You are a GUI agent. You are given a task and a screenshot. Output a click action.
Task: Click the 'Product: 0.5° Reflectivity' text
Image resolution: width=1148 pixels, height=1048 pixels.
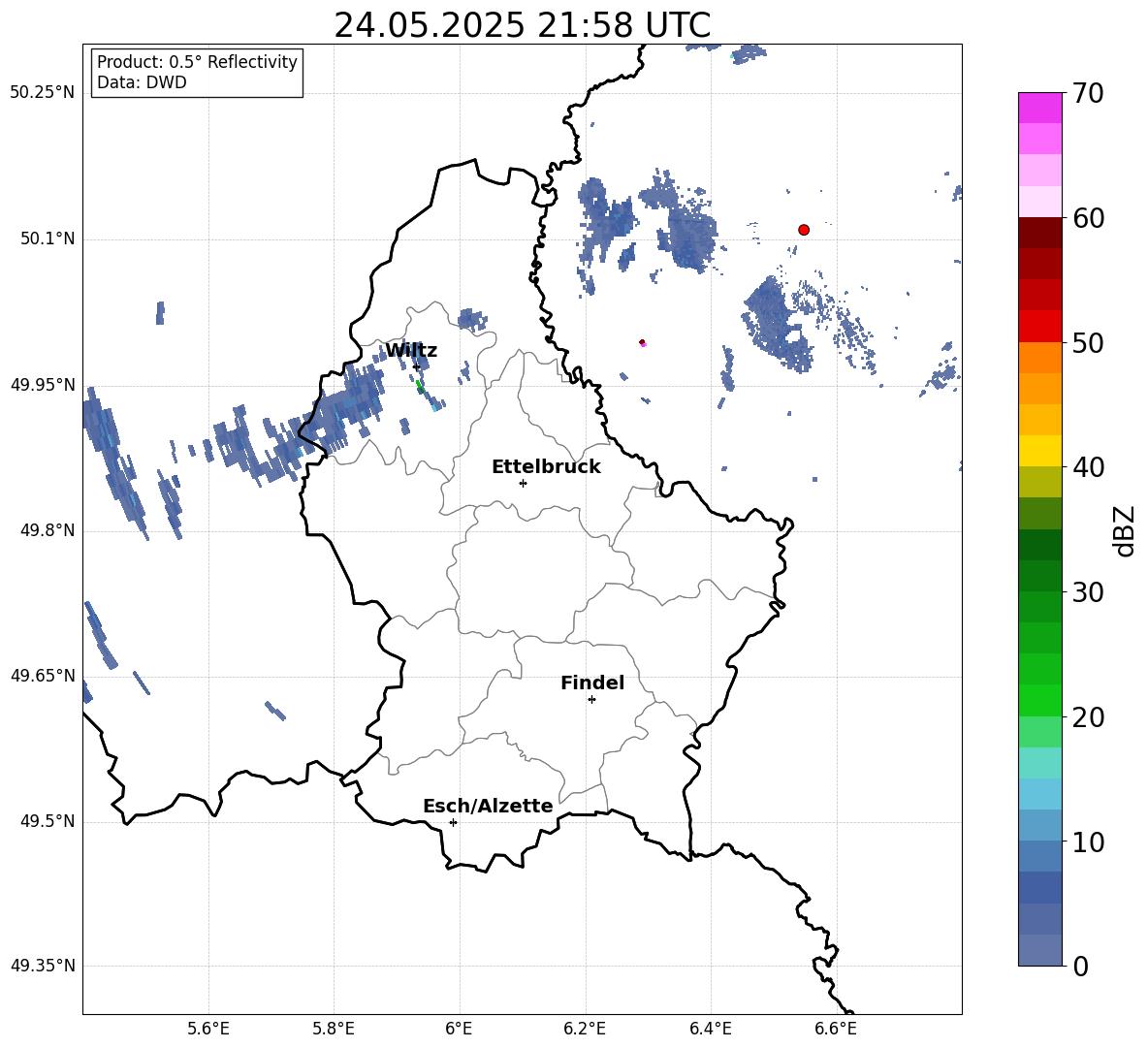point(197,62)
